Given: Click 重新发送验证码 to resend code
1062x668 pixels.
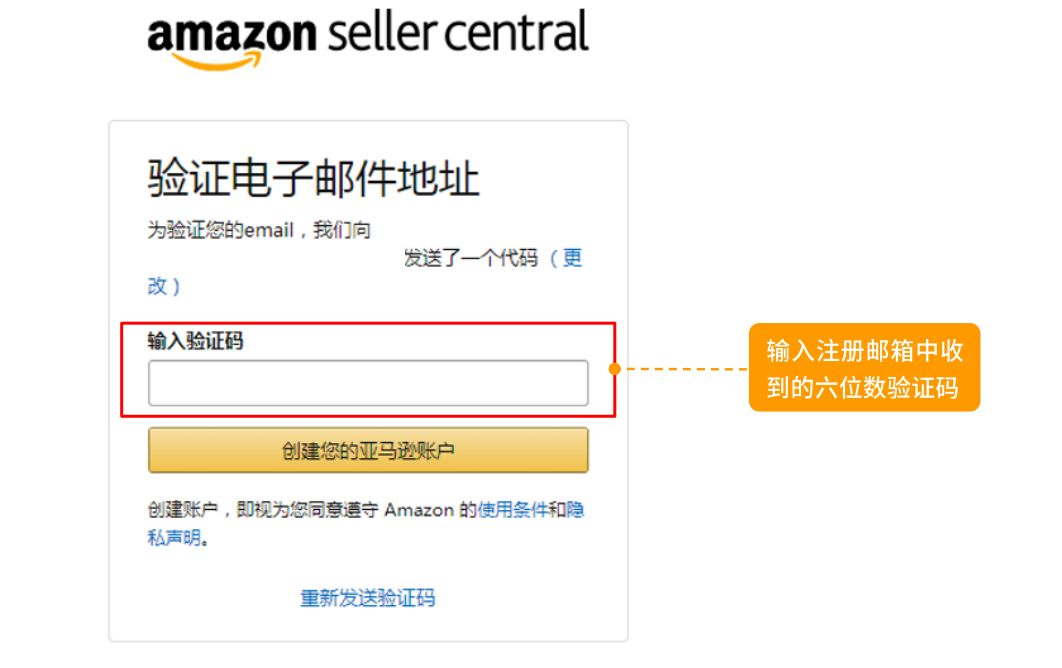Looking at the screenshot, I should 368,598.
